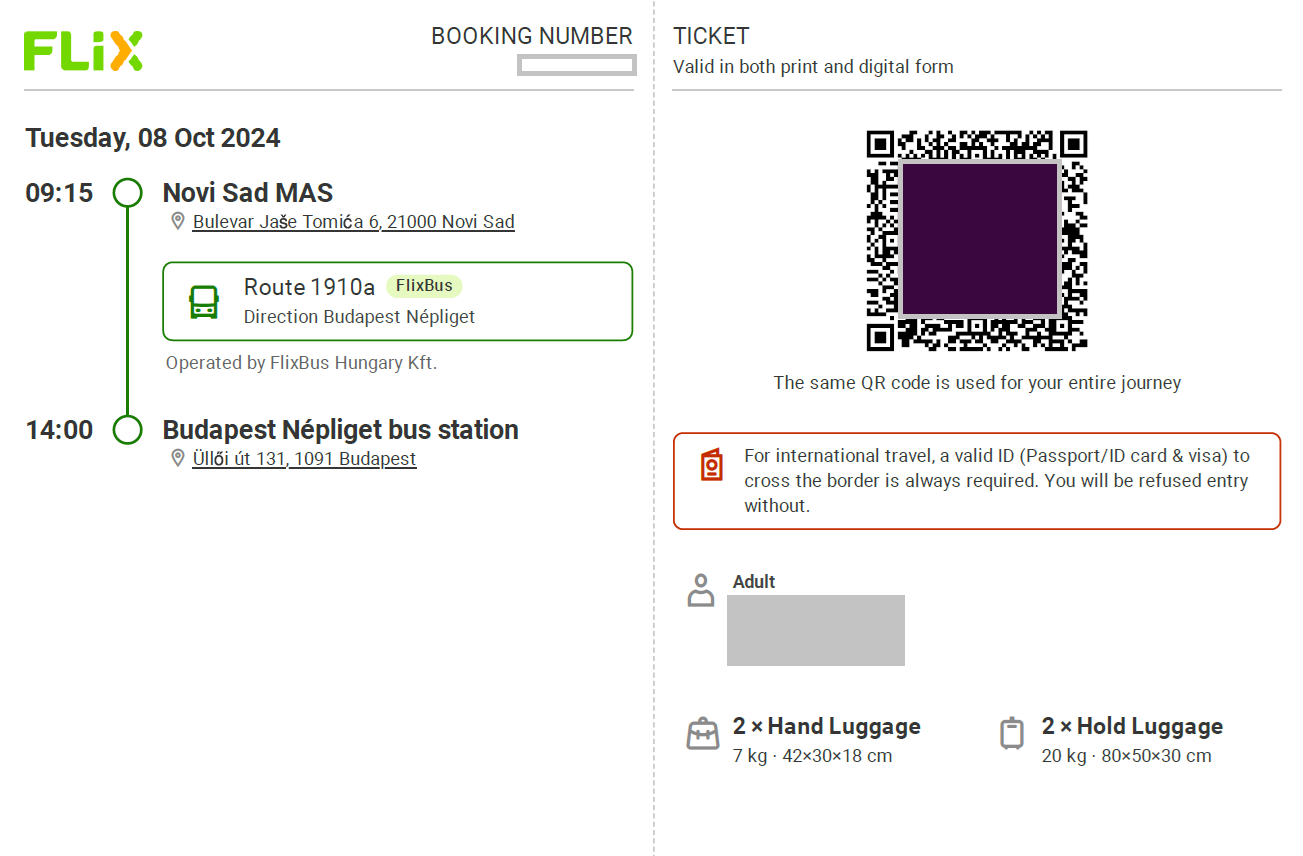Click the FlixBus green badge label
The height and width of the screenshot is (856, 1303).
(424, 286)
